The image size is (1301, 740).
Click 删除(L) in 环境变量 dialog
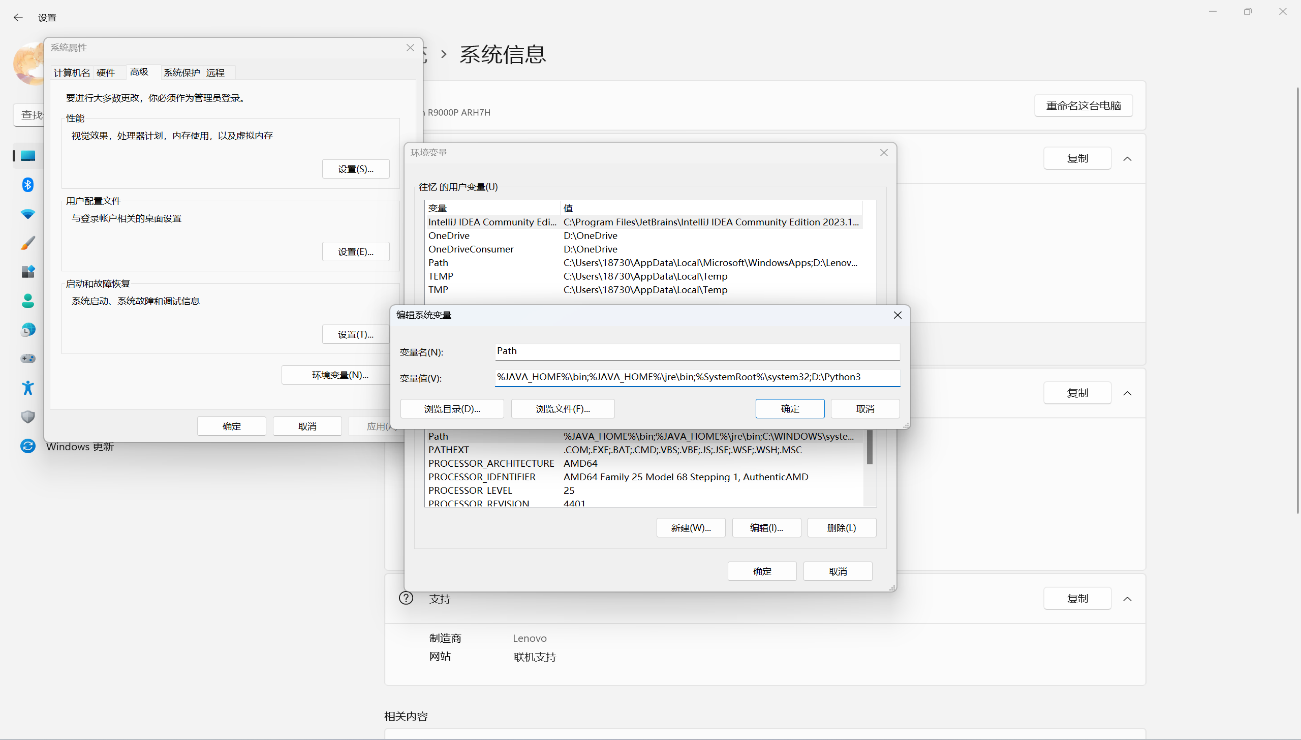[x=841, y=528]
